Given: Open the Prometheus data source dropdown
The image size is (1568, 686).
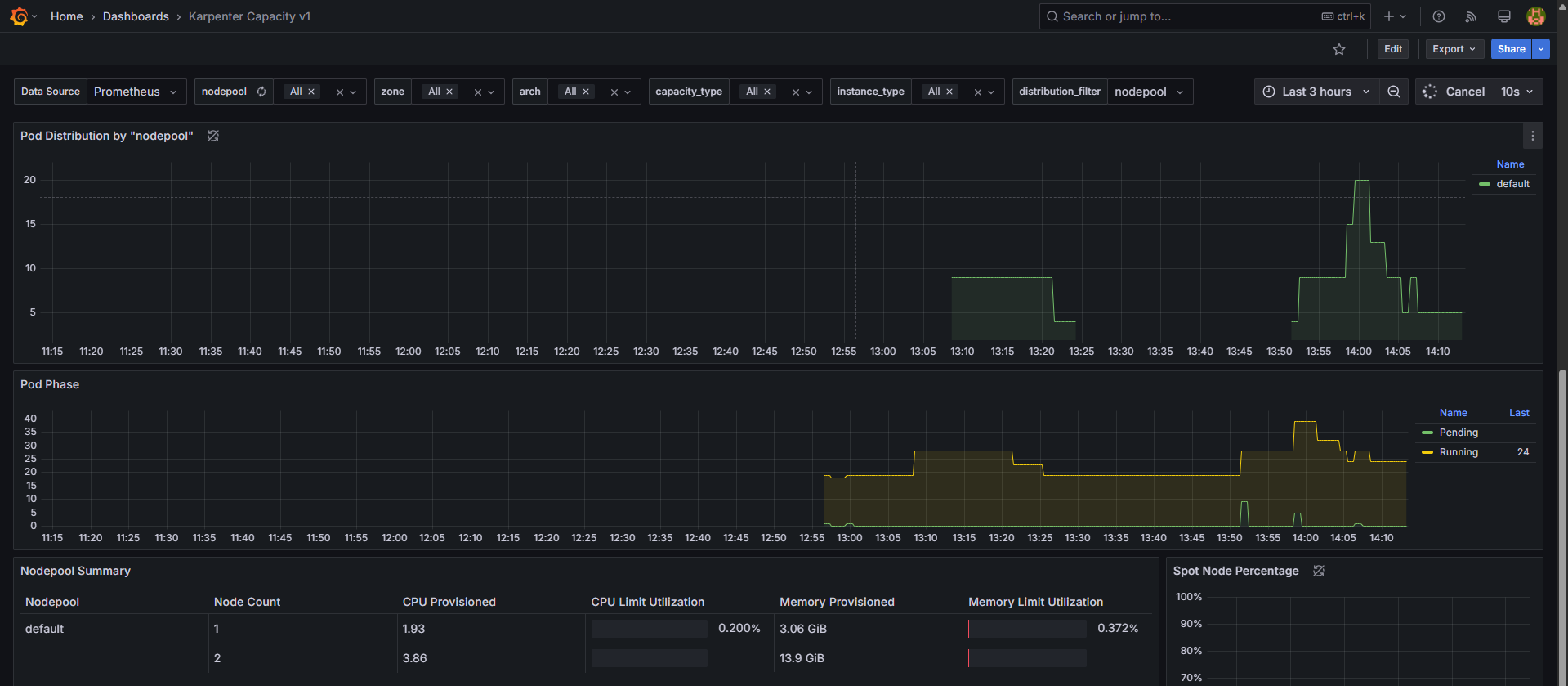Looking at the screenshot, I should [136, 92].
